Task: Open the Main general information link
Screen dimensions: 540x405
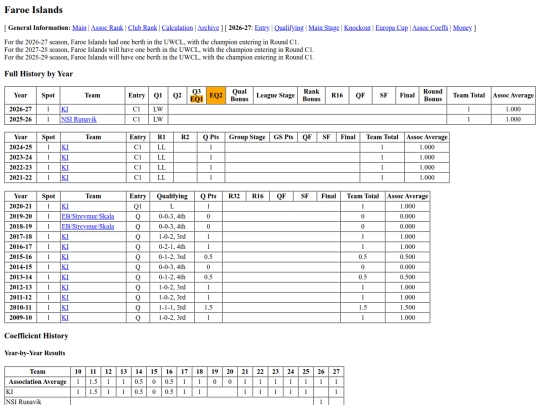Action: coord(79,28)
